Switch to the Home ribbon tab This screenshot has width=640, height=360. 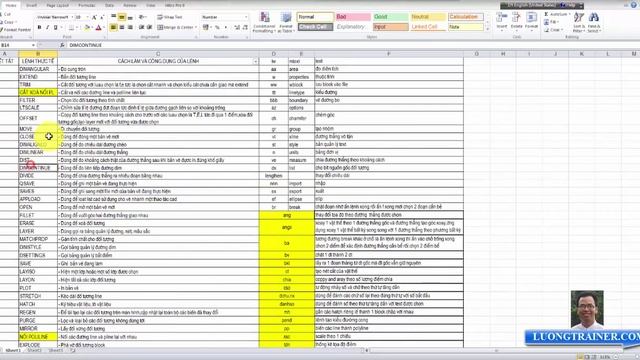(11, 5)
